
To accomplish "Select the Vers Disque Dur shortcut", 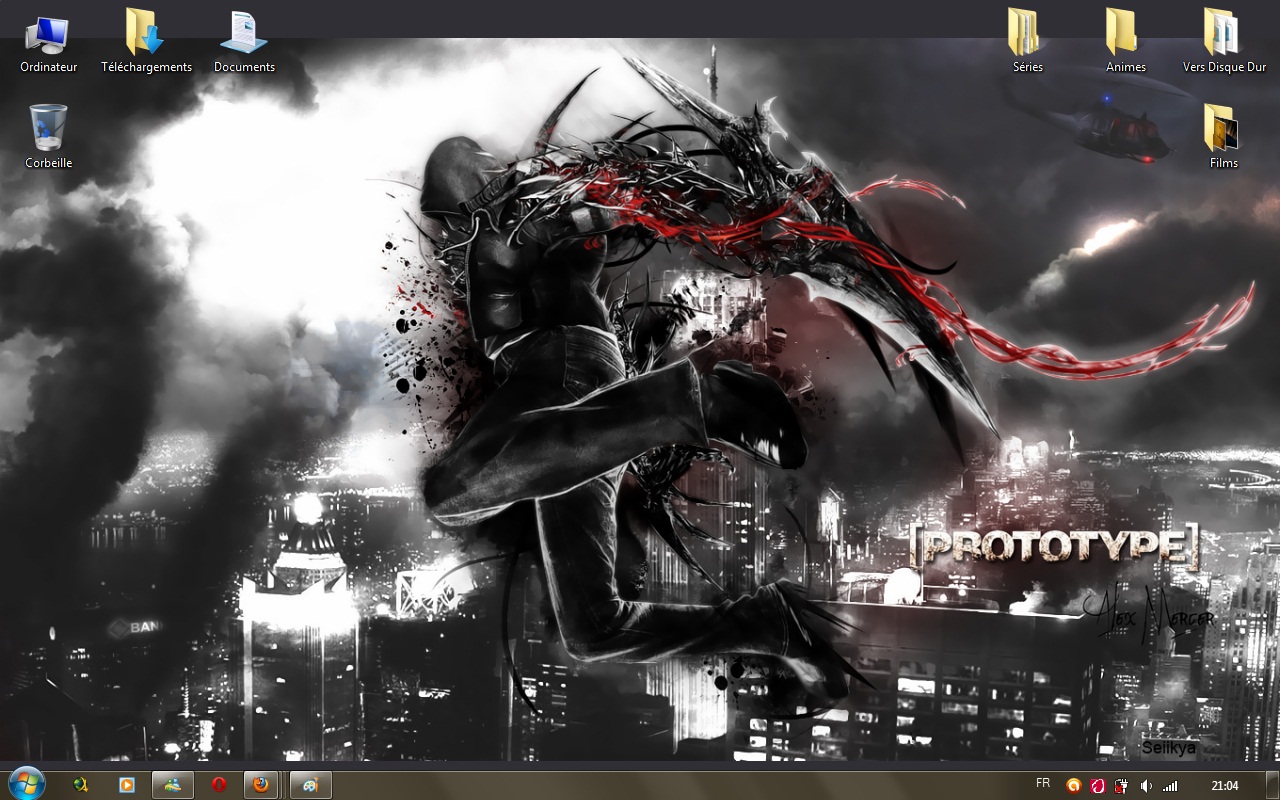I will click(x=1224, y=36).
